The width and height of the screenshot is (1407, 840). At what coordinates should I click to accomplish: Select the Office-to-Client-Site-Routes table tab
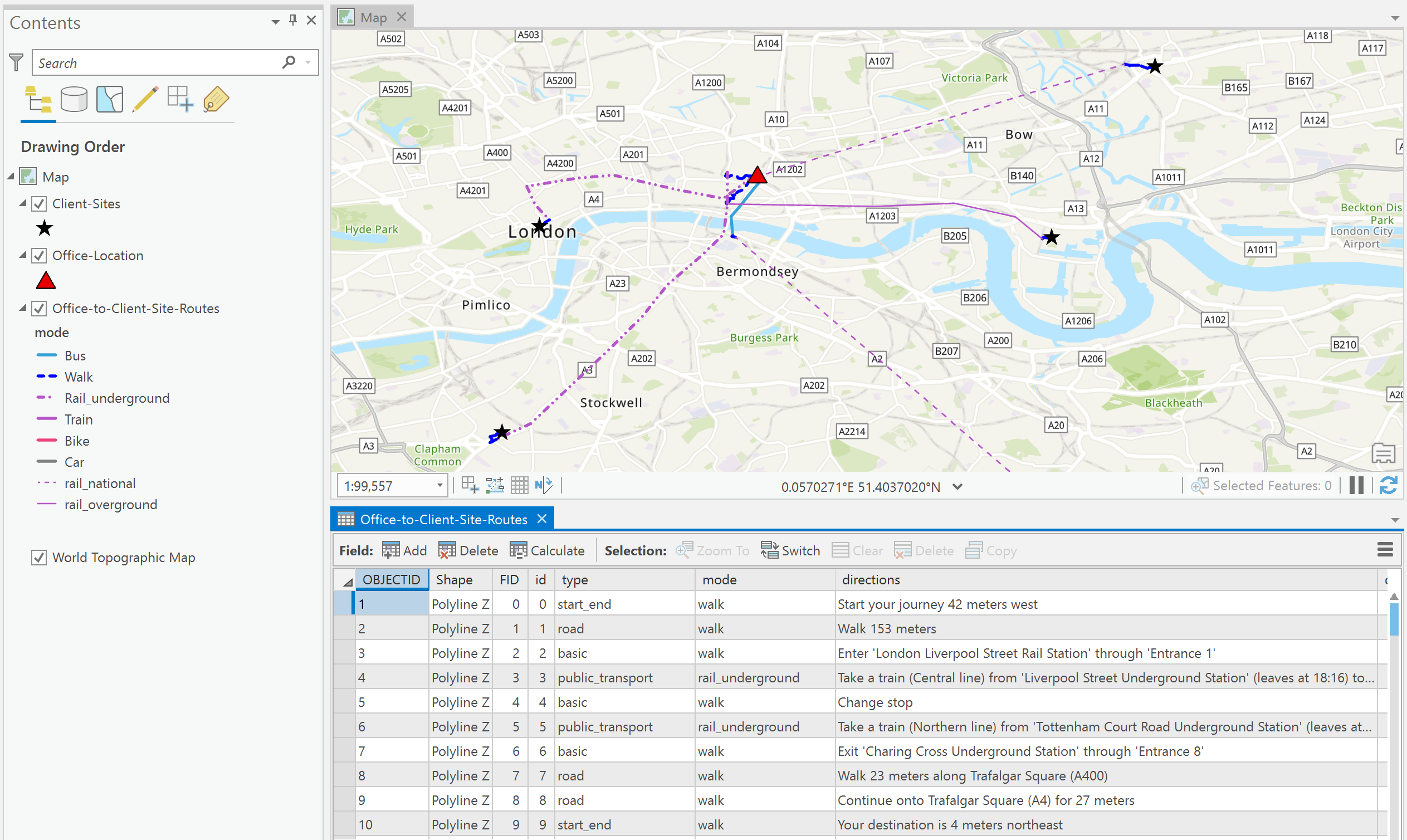(x=443, y=519)
